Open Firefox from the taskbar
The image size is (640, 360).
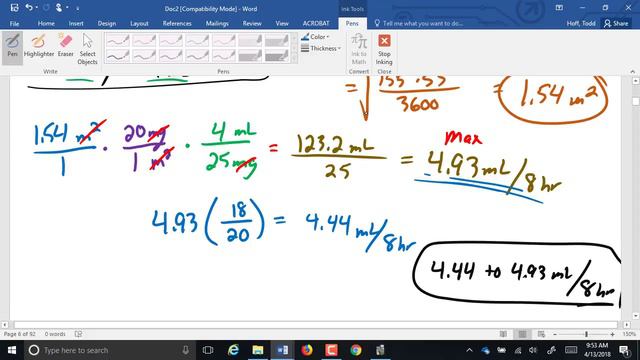307,350
